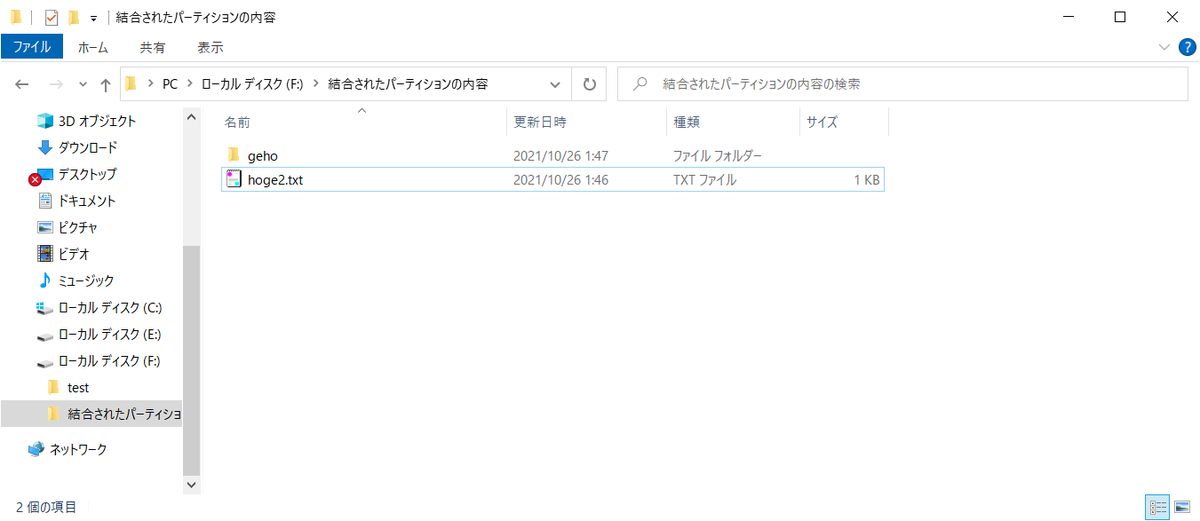The width and height of the screenshot is (1200, 521).
Task: Click the Explorer window title folder icon
Action: (x=16, y=17)
